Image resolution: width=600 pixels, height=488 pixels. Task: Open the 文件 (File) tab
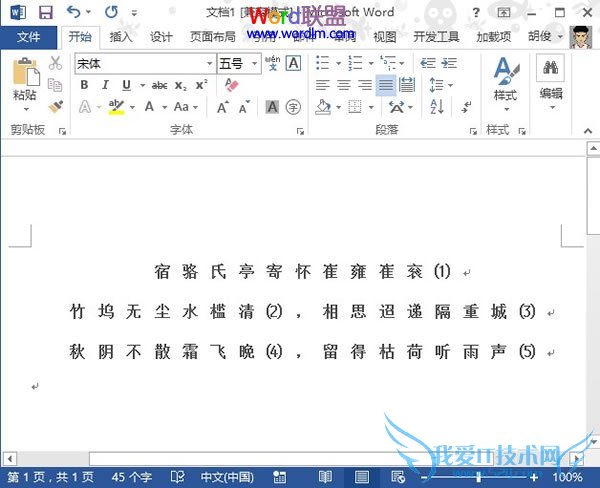tap(29, 37)
